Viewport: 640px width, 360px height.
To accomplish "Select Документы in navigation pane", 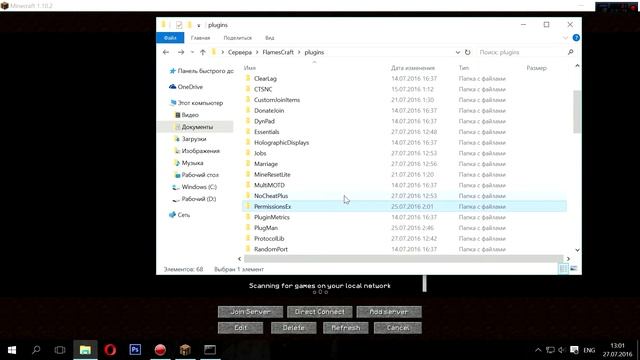I will pyautogui.click(x=197, y=127).
